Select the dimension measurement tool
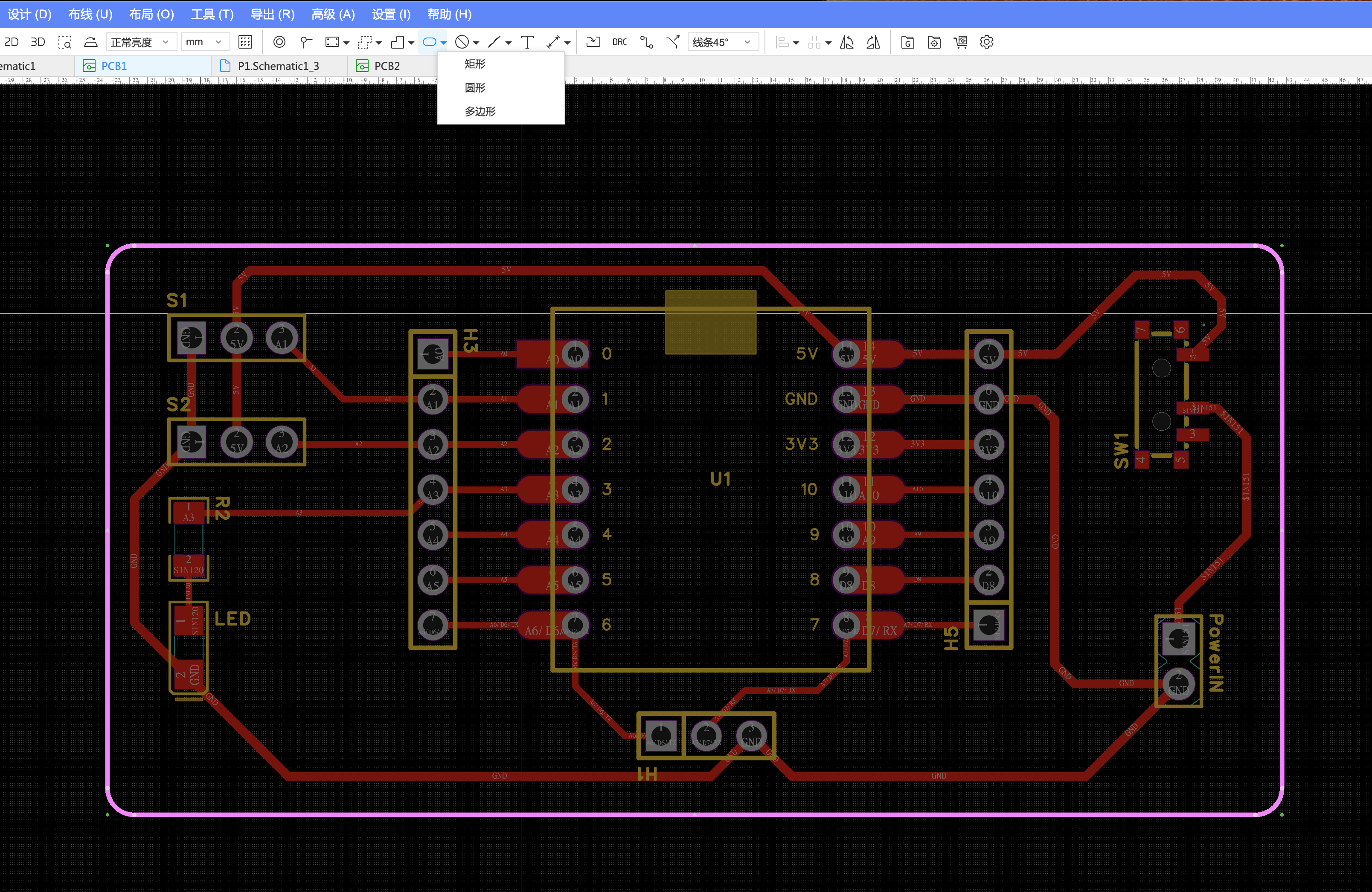The width and height of the screenshot is (1372, 892). click(553, 42)
